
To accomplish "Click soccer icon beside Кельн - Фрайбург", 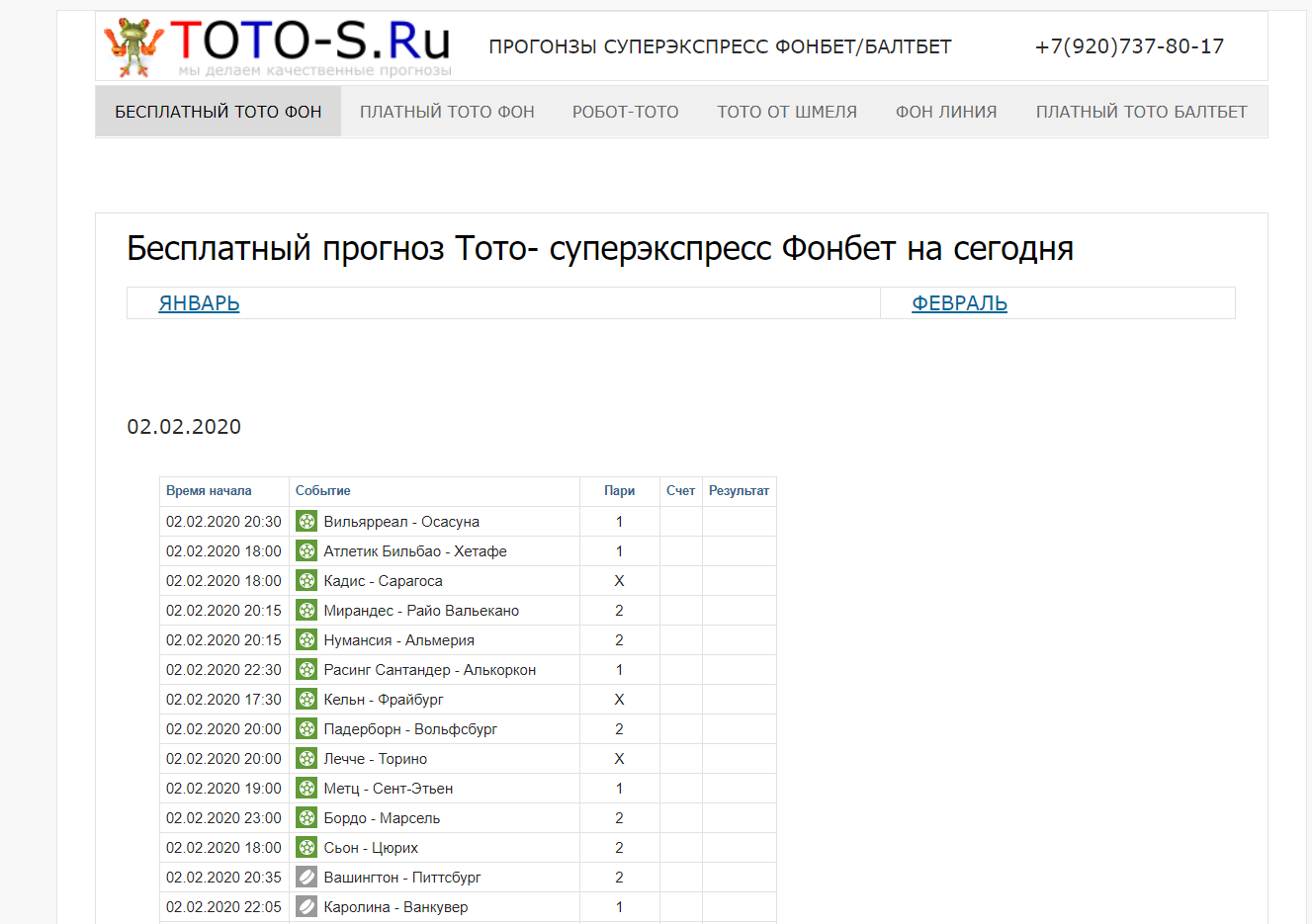I will click(306, 700).
